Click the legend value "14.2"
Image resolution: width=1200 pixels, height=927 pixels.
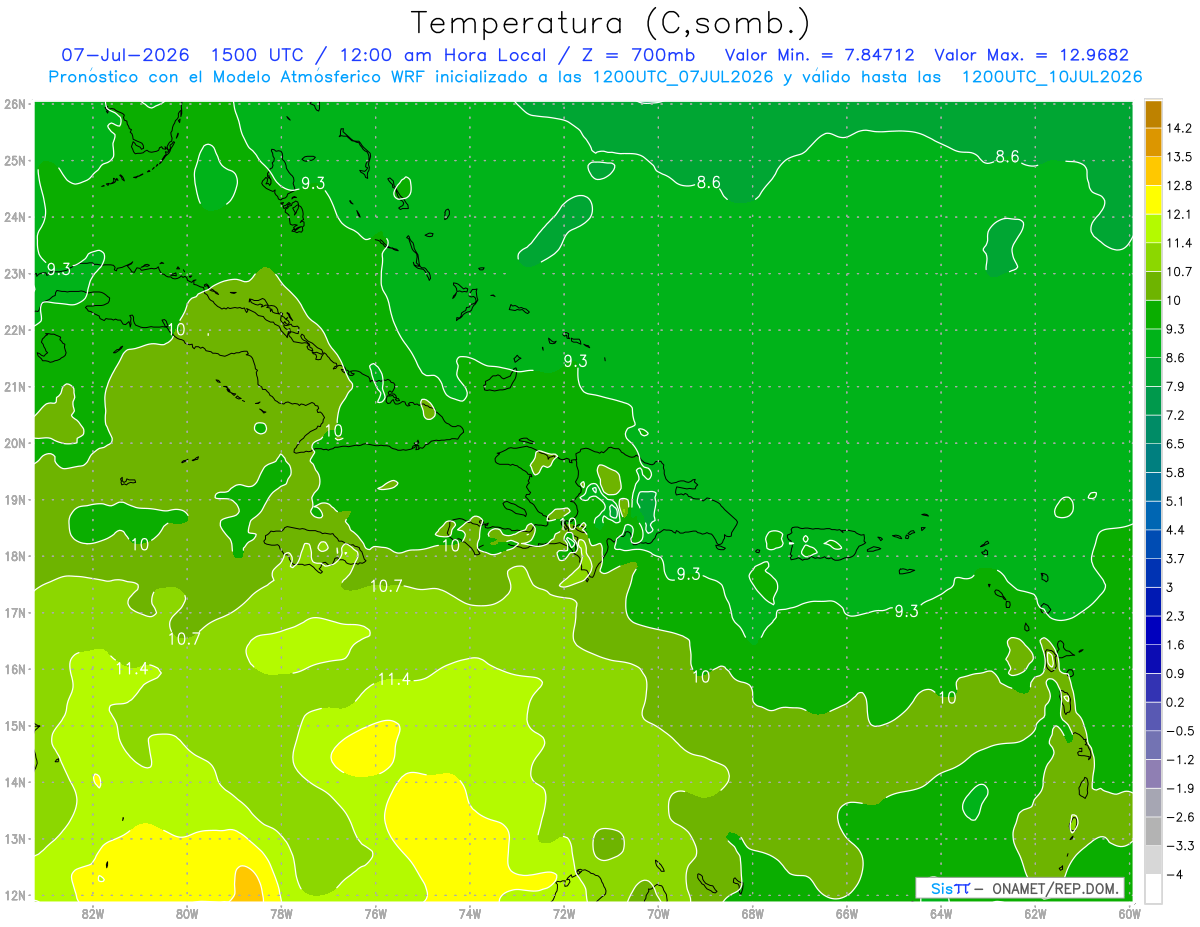pyautogui.click(x=1179, y=128)
